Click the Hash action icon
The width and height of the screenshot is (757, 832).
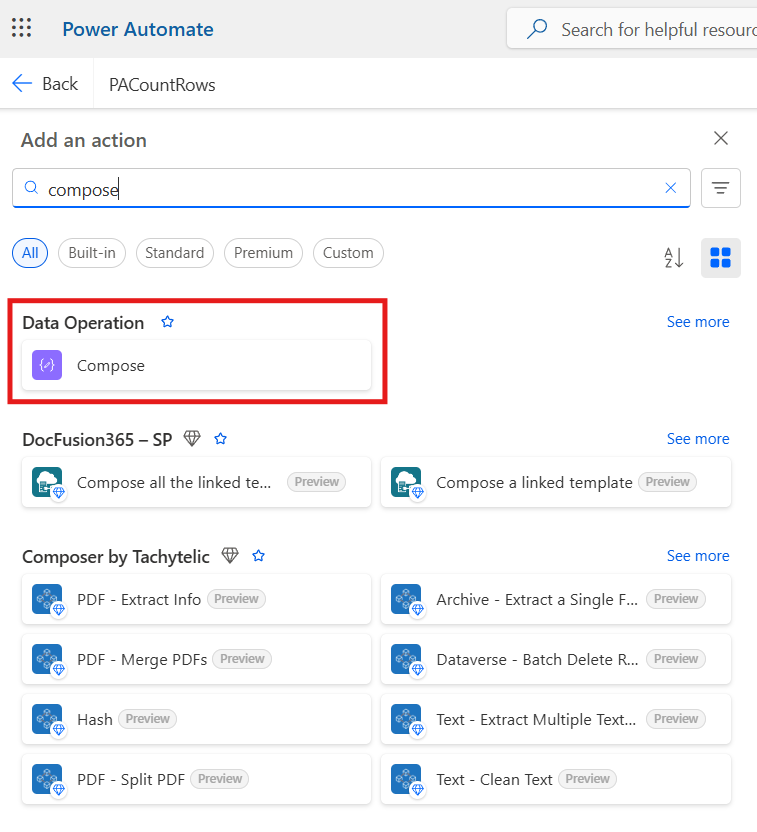point(48,720)
